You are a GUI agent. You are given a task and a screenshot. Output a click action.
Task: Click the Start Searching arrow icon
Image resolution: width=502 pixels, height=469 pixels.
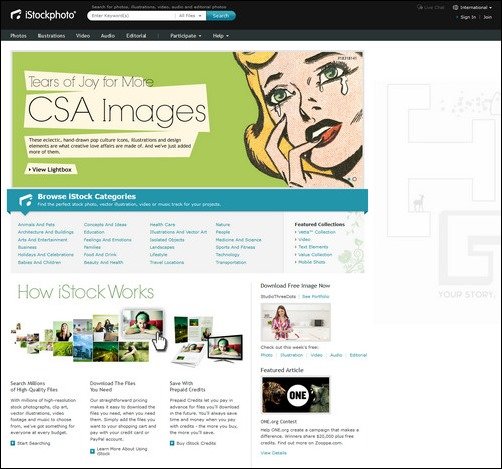(x=13, y=443)
